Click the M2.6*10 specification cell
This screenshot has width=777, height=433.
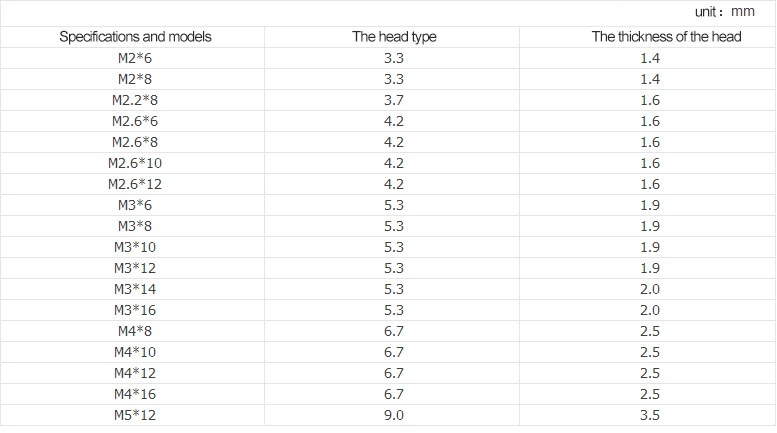point(135,163)
